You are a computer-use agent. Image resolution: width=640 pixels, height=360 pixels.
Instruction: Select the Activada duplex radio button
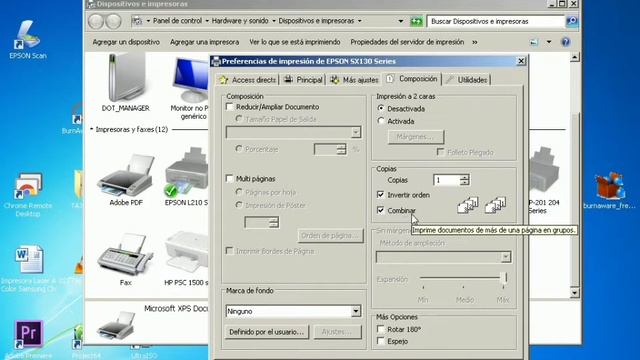[x=380, y=121]
